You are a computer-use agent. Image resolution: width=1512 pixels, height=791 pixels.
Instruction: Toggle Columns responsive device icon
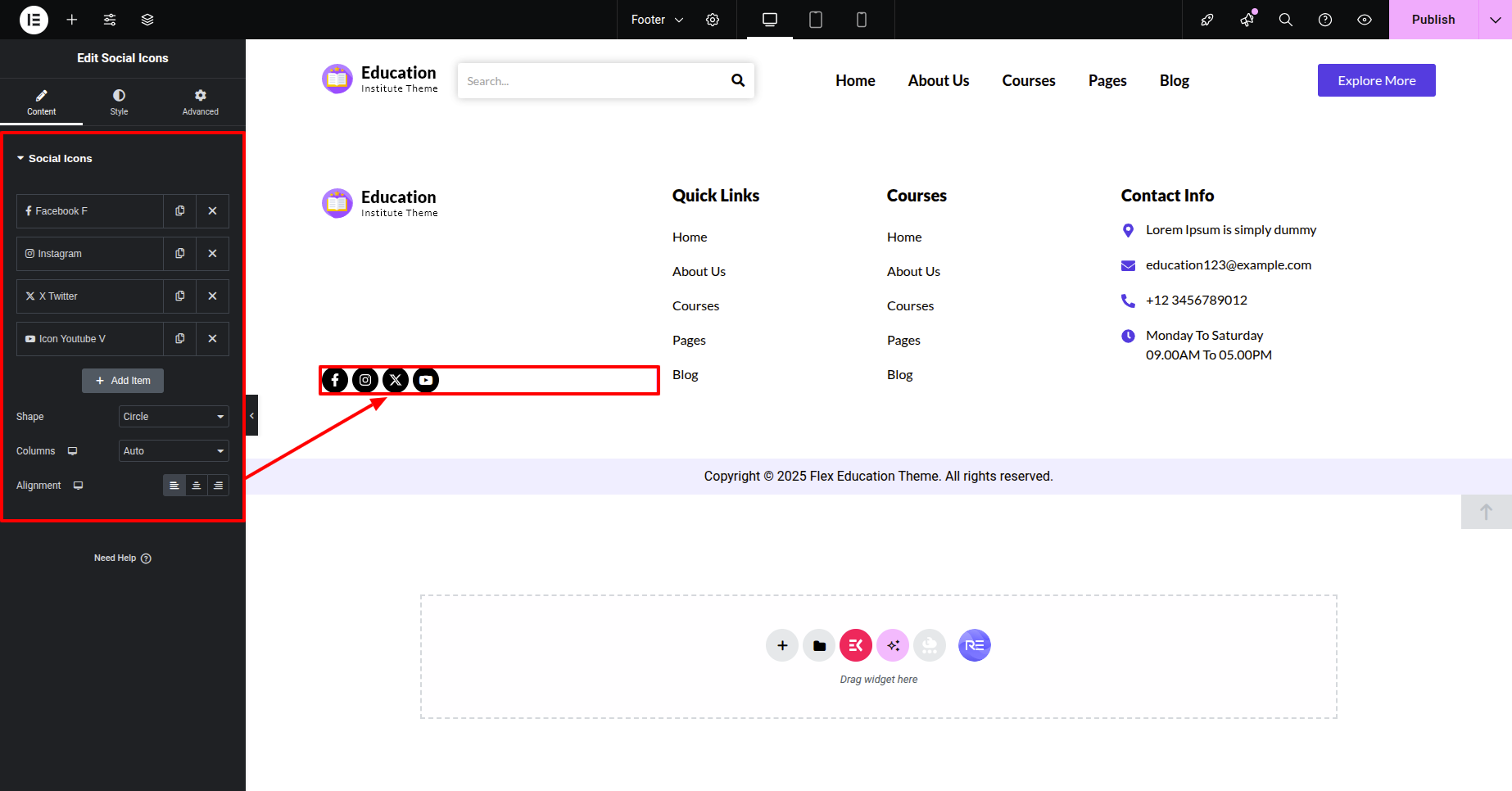[72, 451]
